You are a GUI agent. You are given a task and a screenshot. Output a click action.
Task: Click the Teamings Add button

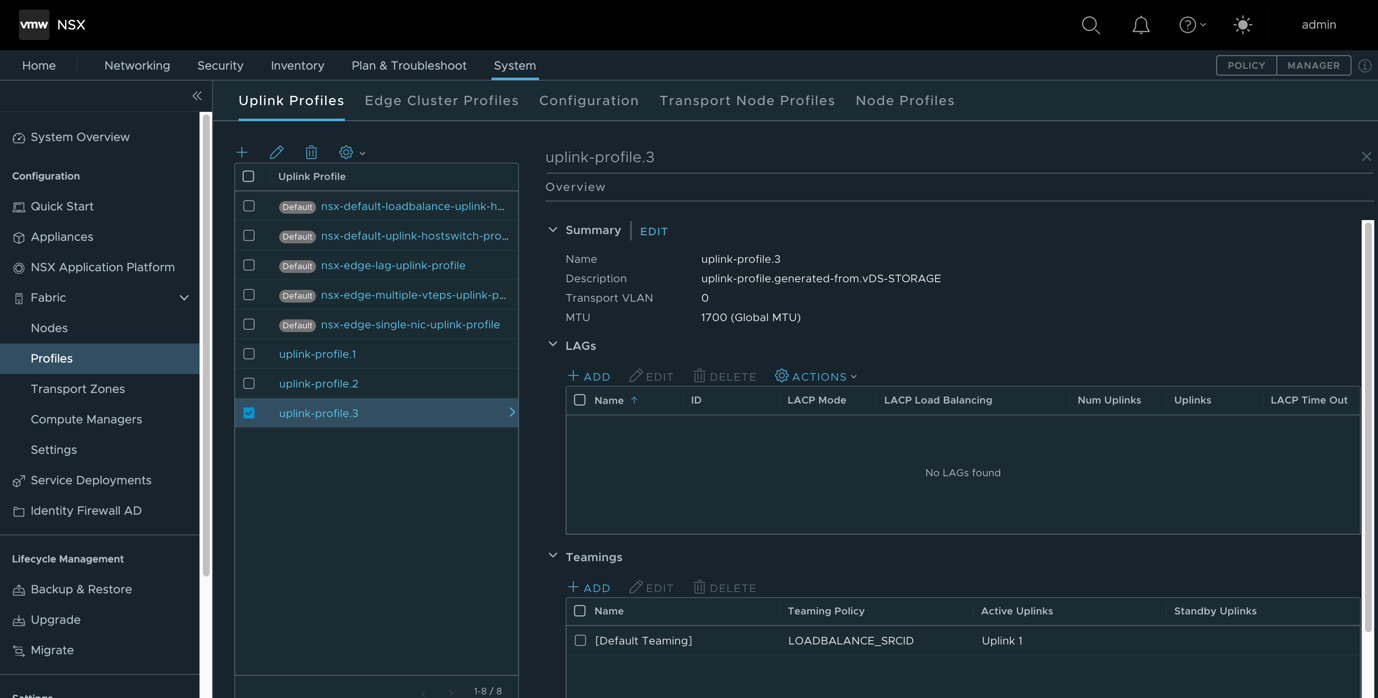589,587
